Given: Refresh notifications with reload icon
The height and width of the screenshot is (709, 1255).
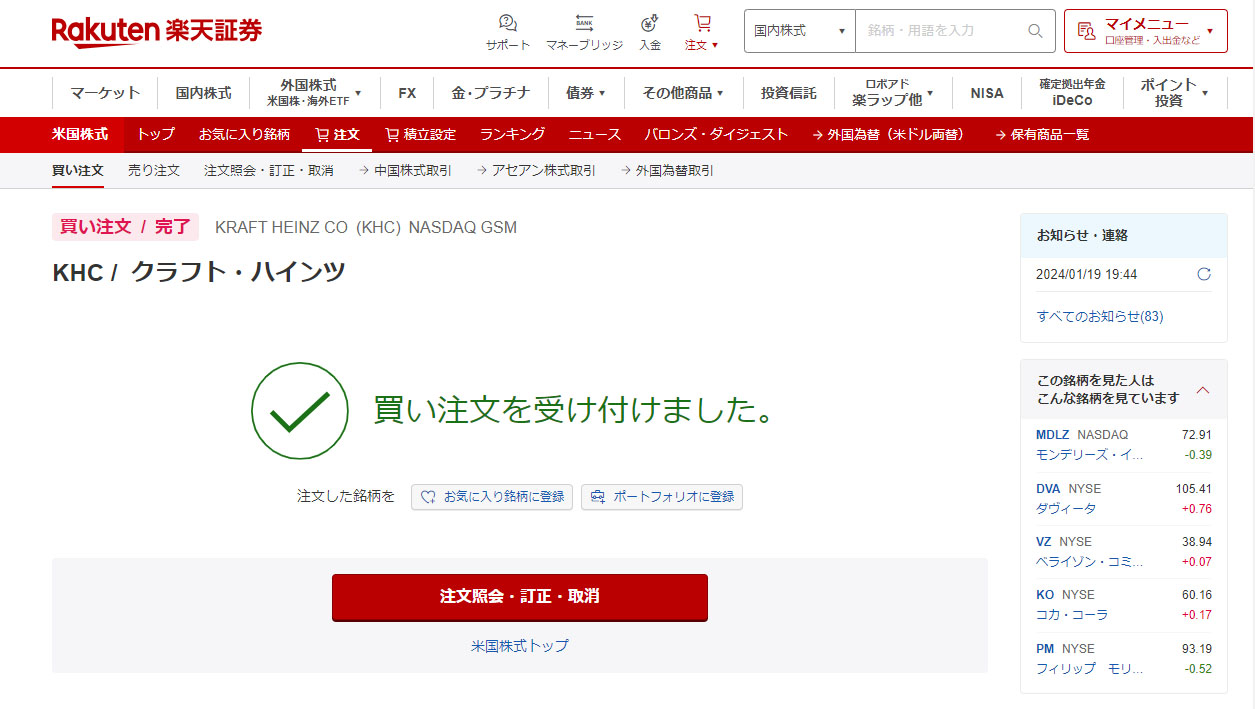Looking at the screenshot, I should coord(1204,274).
